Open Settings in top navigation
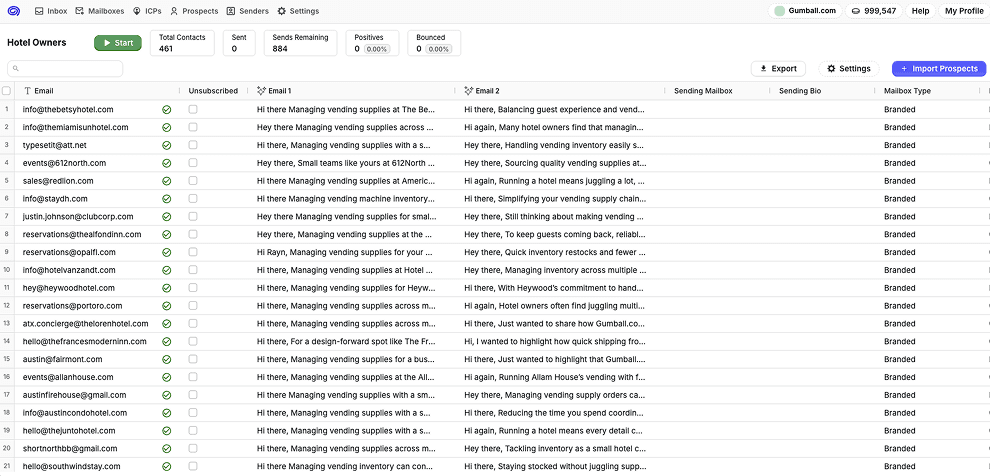 [298, 11]
